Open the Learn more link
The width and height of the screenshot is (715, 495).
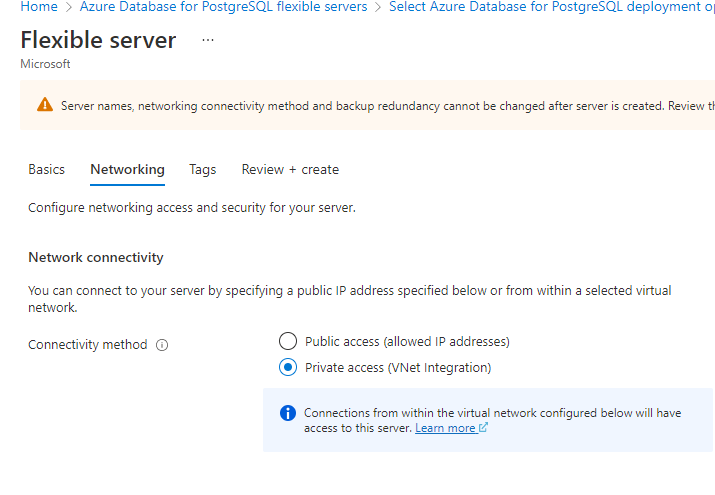(x=446, y=428)
